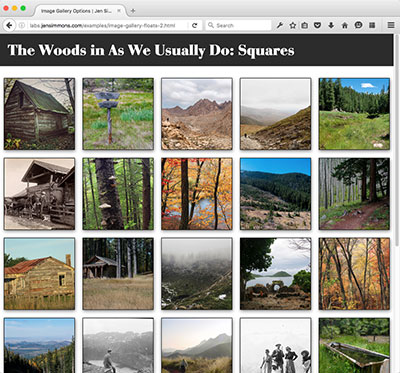
Task: Open developer tools wrench icon
Action: tap(280, 25)
